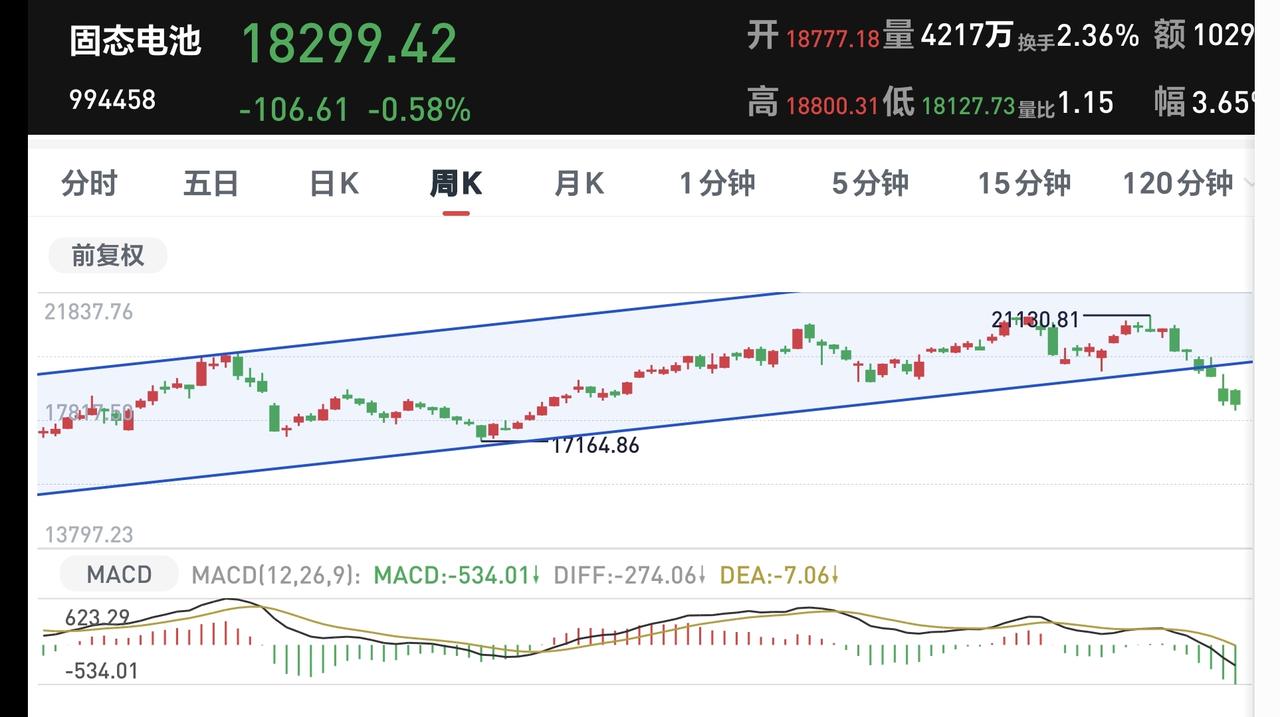Click the DEA value -7.06
Image resolution: width=1280 pixels, height=717 pixels.
coord(779,575)
